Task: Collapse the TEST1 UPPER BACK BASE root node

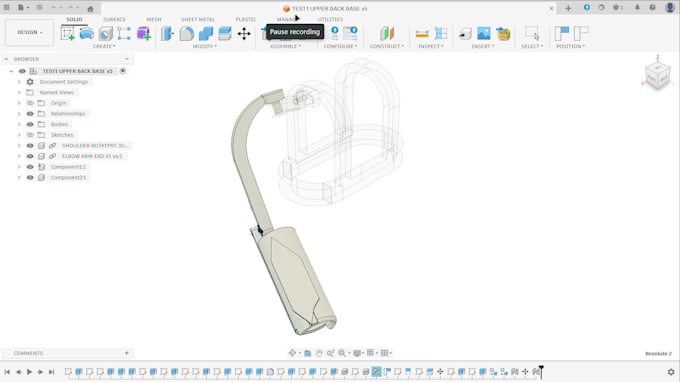Action: point(11,71)
